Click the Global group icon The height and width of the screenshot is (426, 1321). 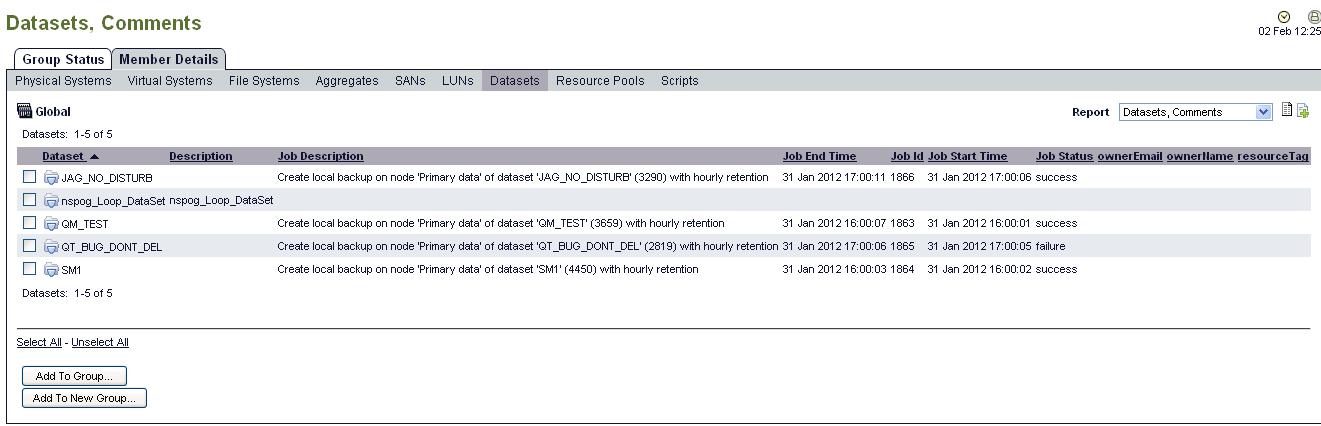click(x=25, y=111)
